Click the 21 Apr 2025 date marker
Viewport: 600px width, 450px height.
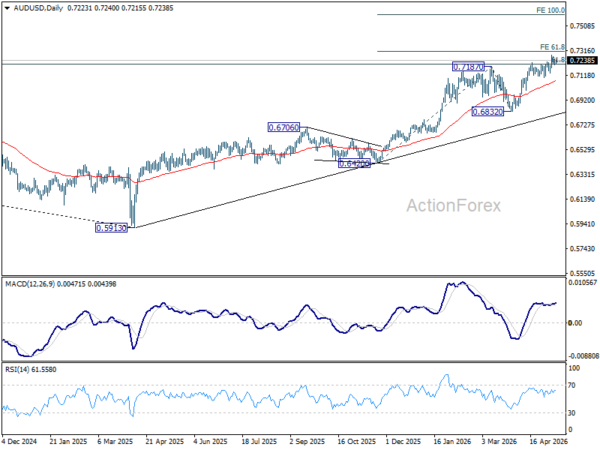(x=165, y=441)
